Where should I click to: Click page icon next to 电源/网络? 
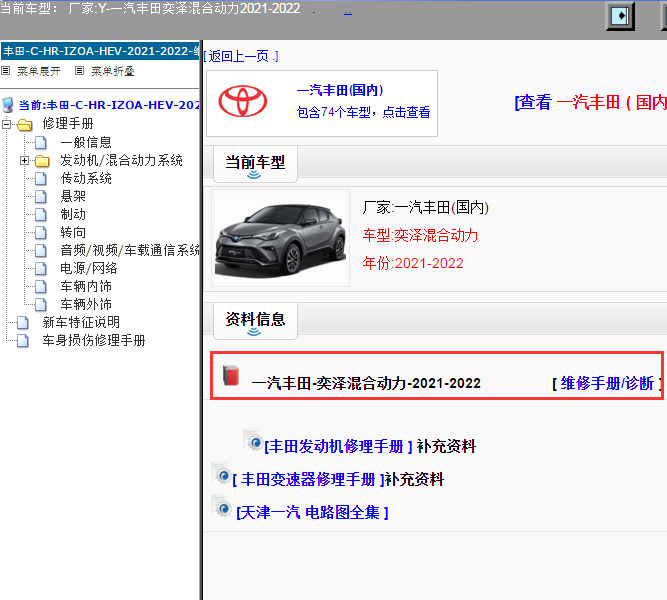pyautogui.click(x=41, y=269)
